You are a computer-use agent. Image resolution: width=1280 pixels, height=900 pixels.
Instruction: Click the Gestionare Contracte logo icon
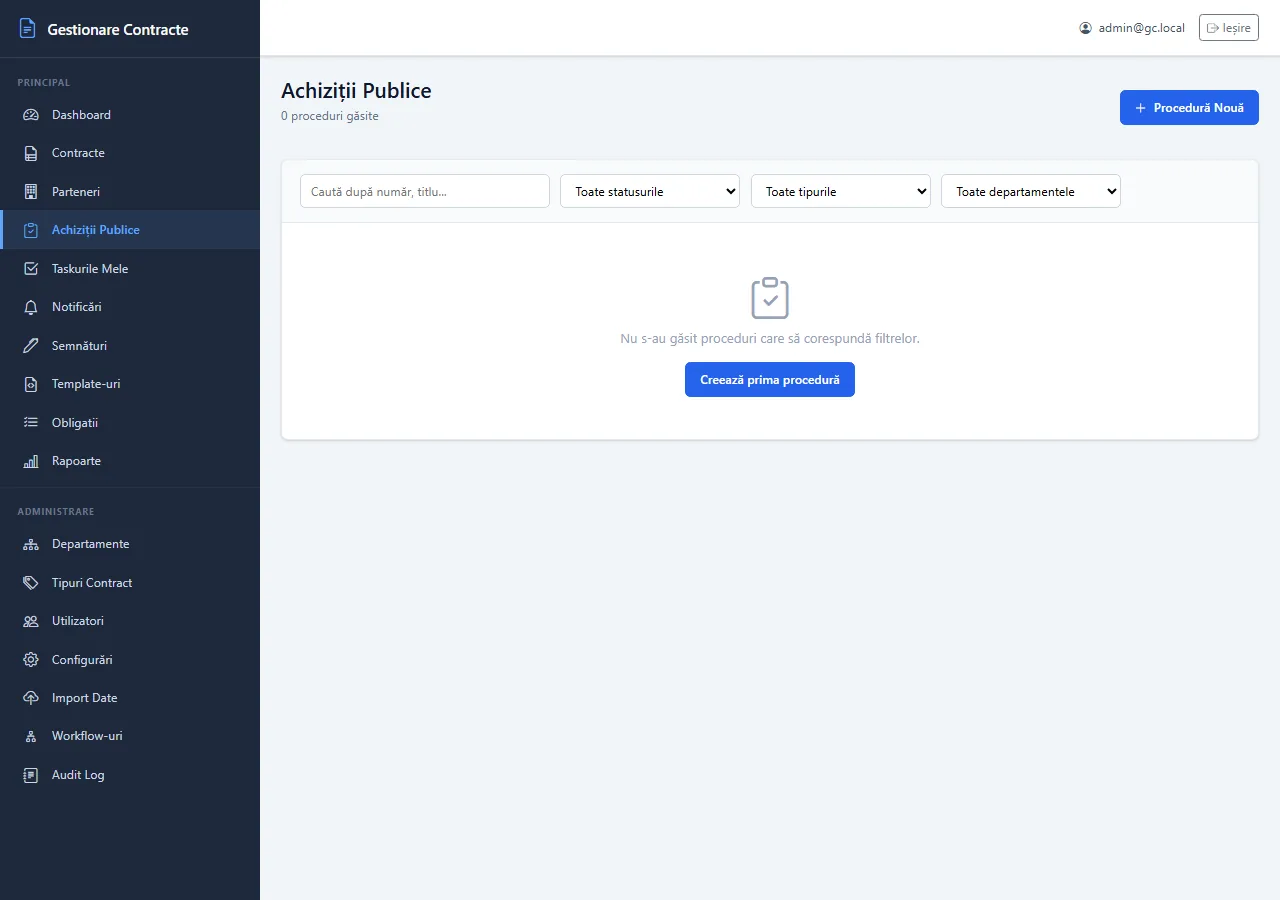pos(27,29)
